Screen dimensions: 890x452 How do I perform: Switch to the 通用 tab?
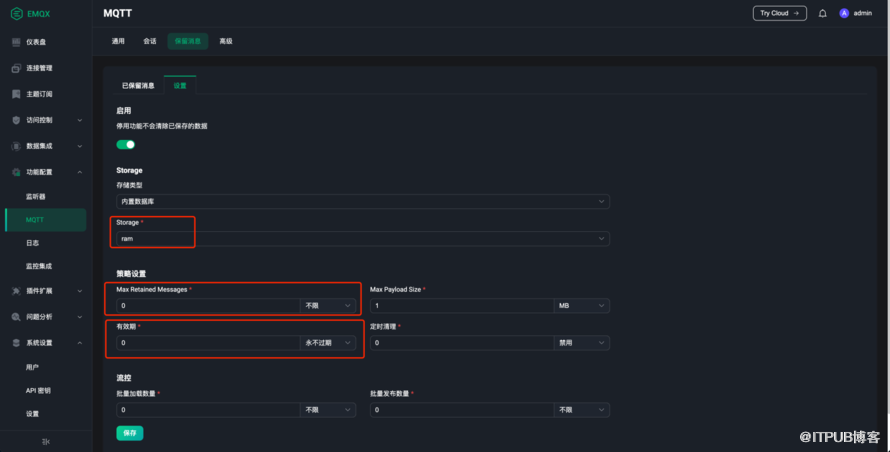pos(118,41)
